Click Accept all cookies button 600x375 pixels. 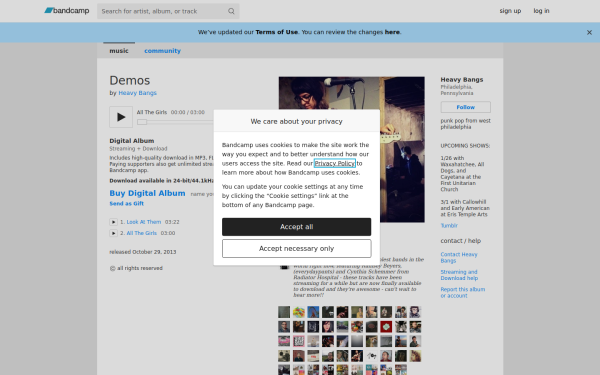coord(297,227)
